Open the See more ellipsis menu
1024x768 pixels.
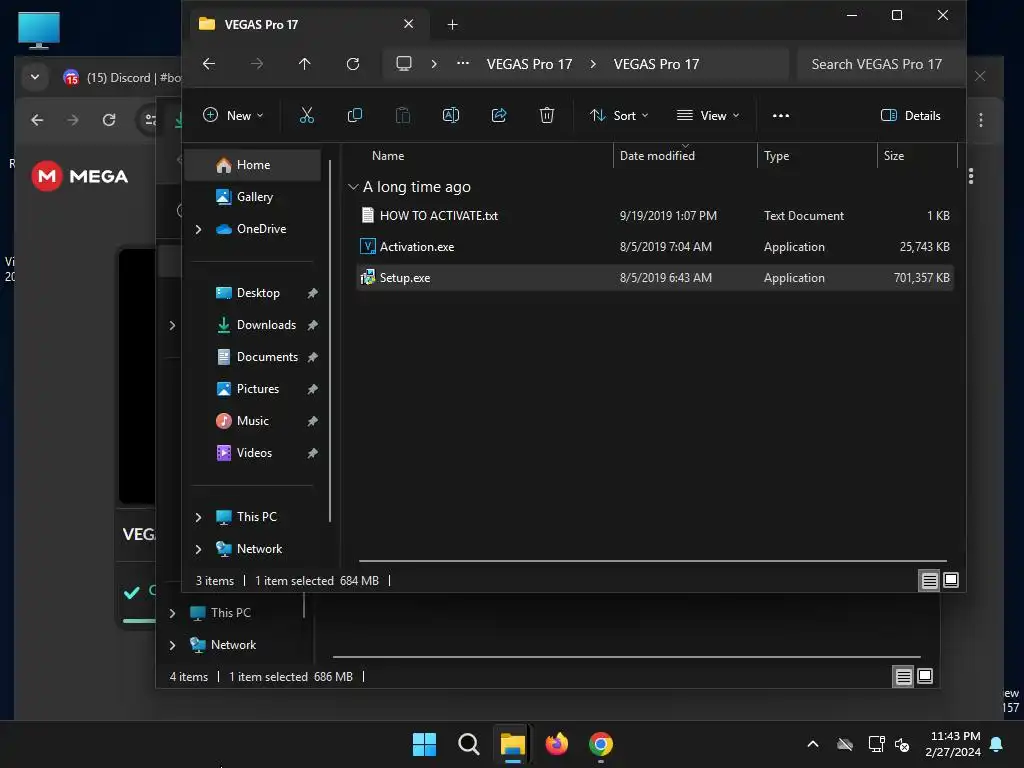[x=780, y=116]
